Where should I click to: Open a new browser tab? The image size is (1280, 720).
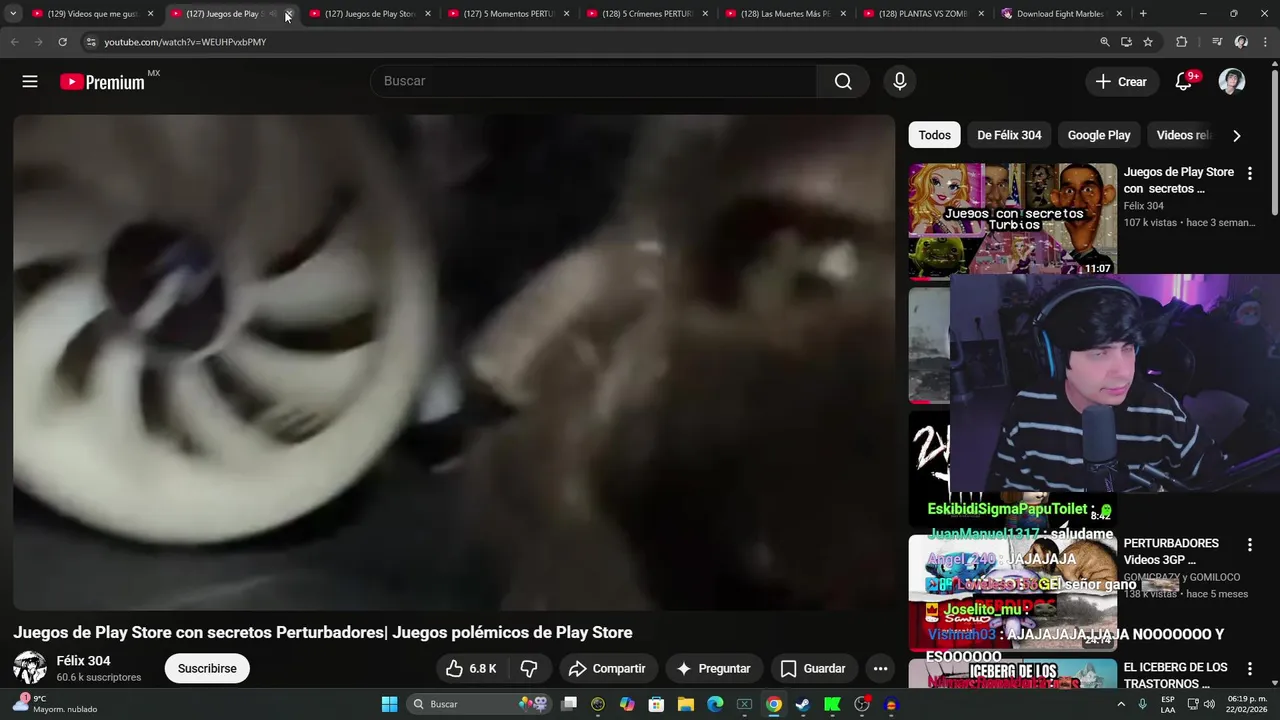point(1143,14)
